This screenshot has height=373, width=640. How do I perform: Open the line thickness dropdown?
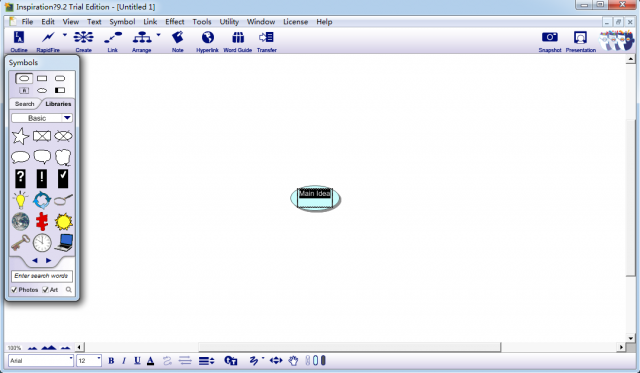point(207,360)
